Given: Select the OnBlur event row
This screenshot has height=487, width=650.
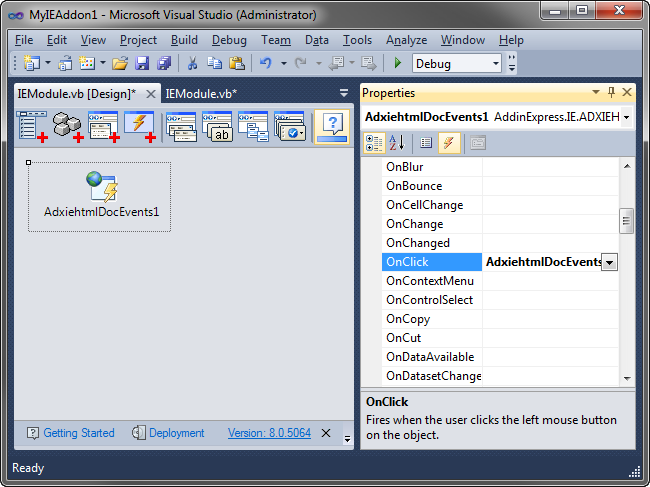Looking at the screenshot, I should pos(500,167).
